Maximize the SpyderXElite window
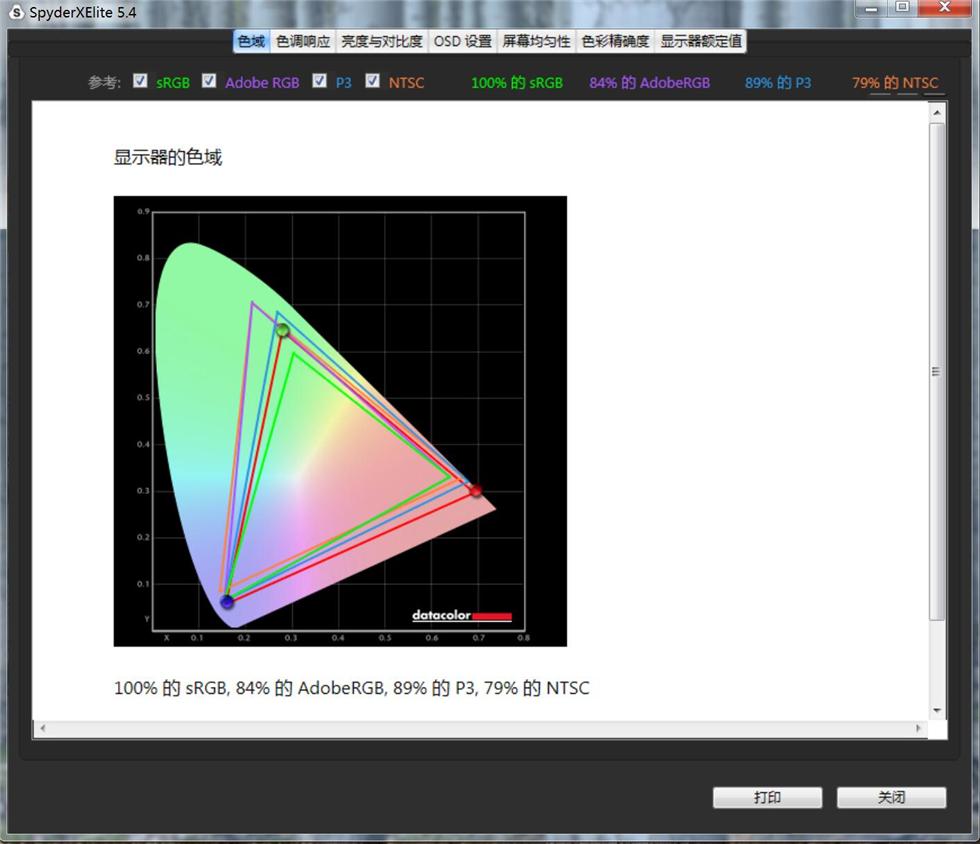This screenshot has height=844, width=980. 902,8
